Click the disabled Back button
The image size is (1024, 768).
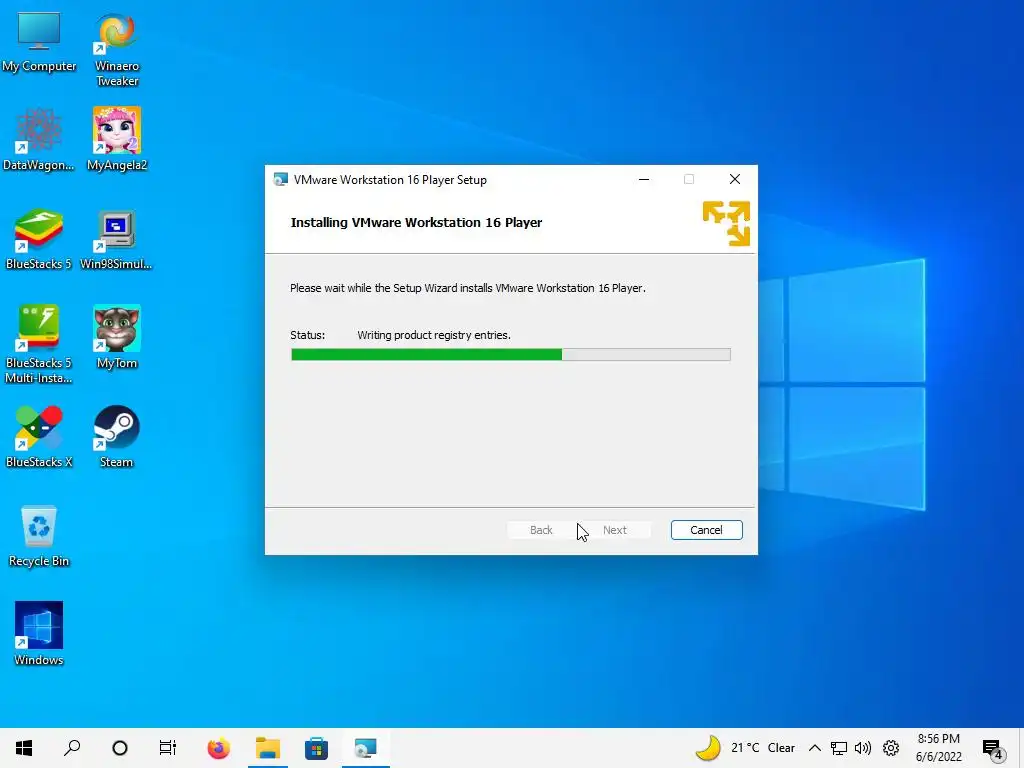[x=541, y=530]
